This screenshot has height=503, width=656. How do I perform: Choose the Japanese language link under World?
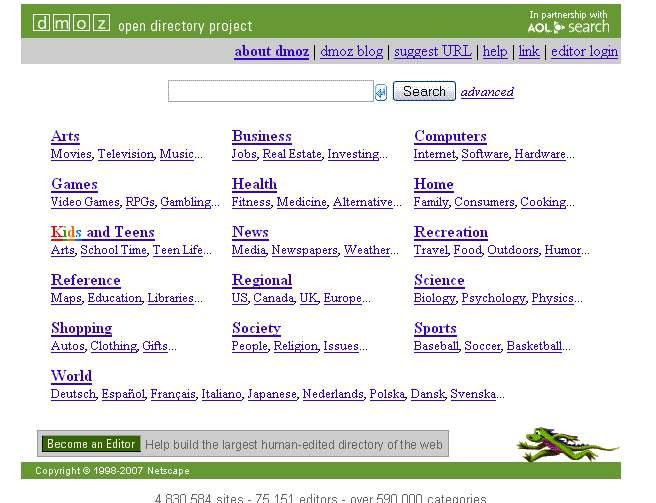271,394
